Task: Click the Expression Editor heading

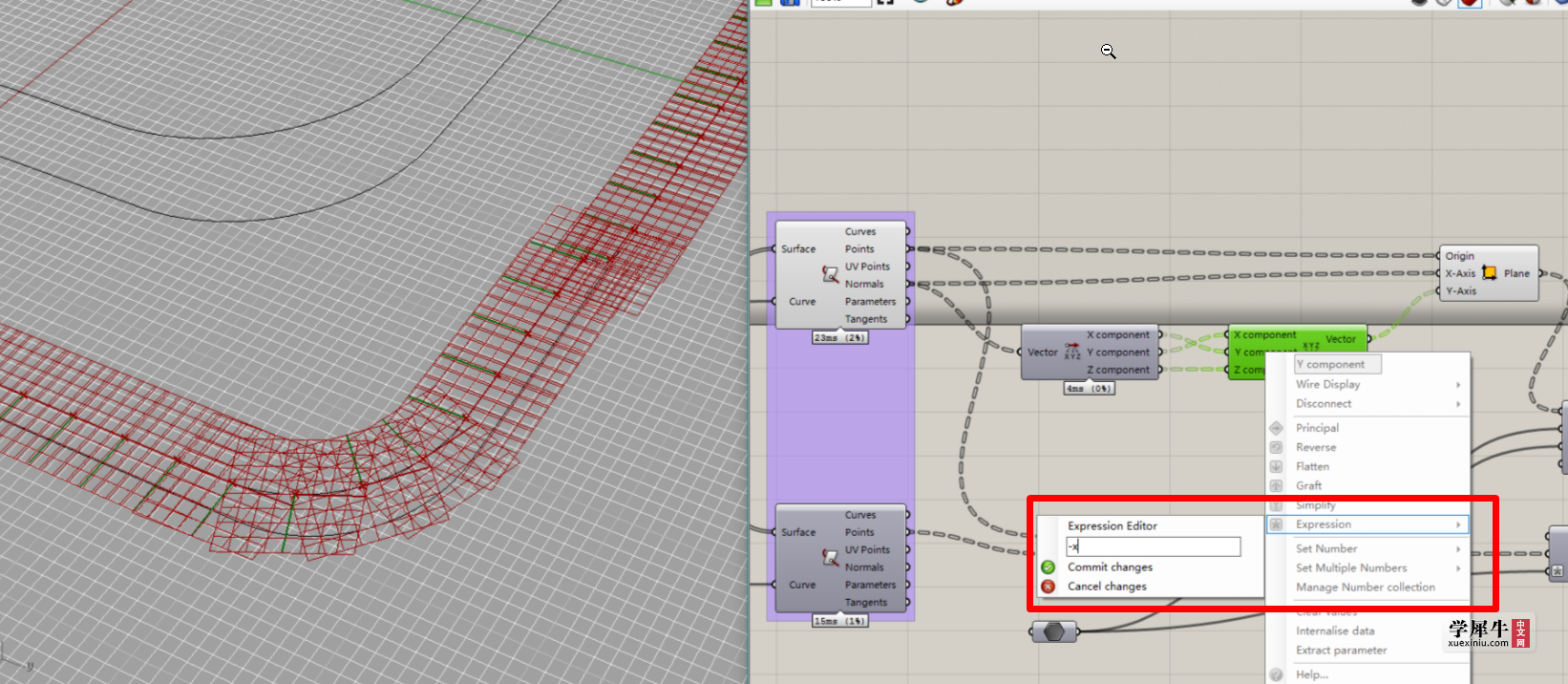Action: click(x=1112, y=525)
